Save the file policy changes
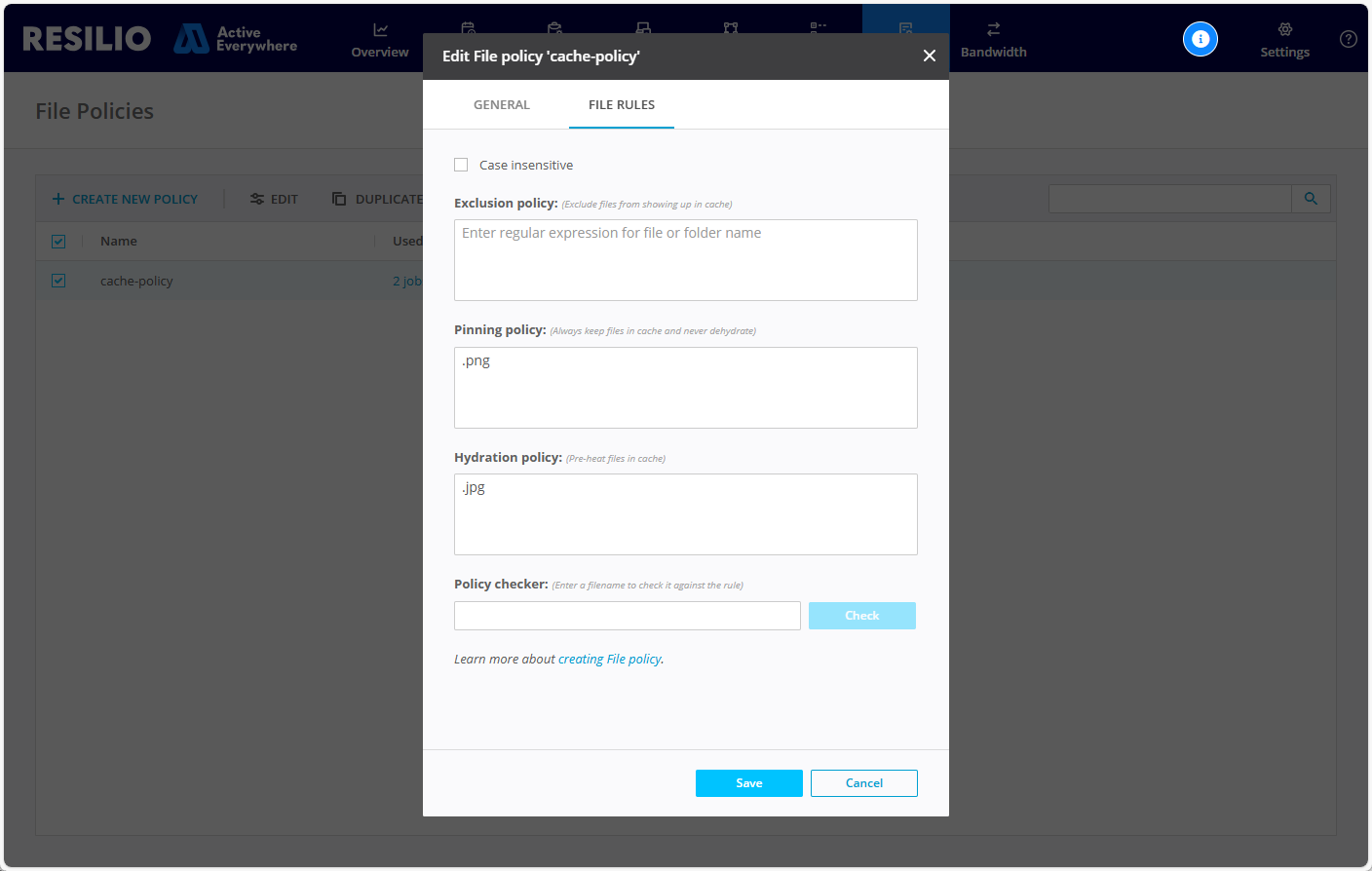 [748, 783]
